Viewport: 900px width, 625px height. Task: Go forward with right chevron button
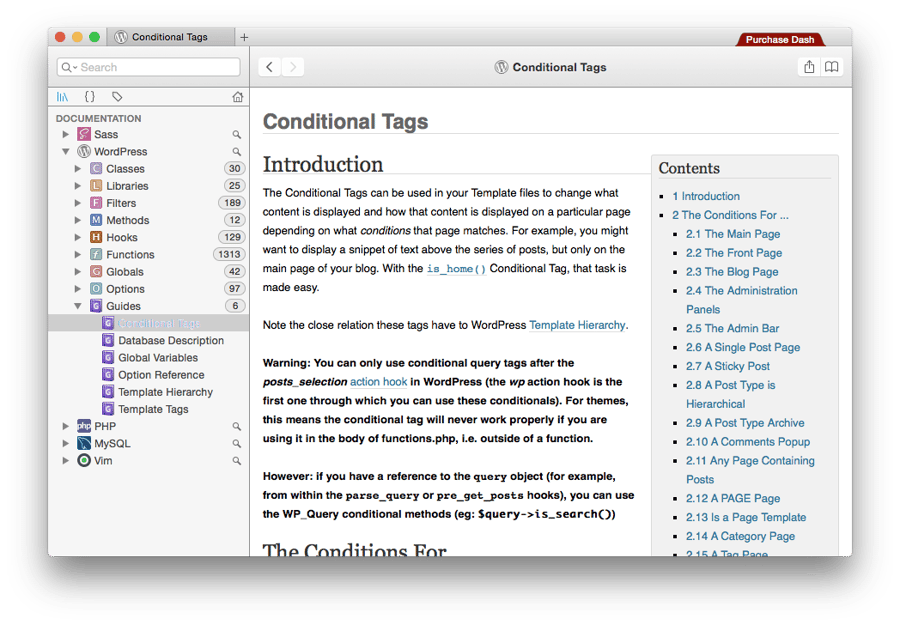click(293, 67)
